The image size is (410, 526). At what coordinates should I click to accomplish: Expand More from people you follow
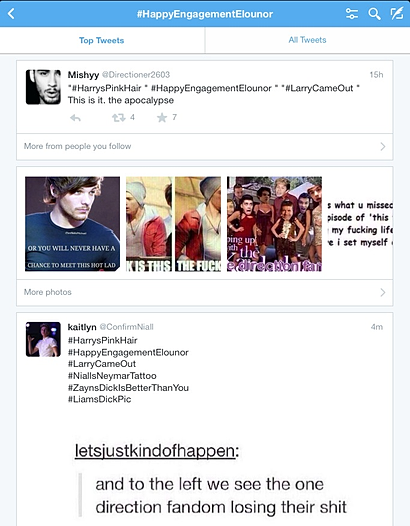coord(205,147)
